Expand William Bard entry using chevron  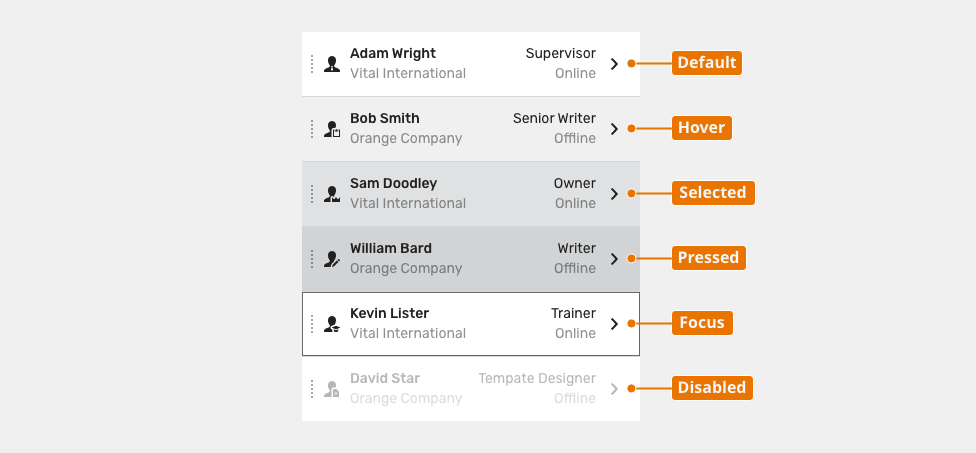click(614, 259)
